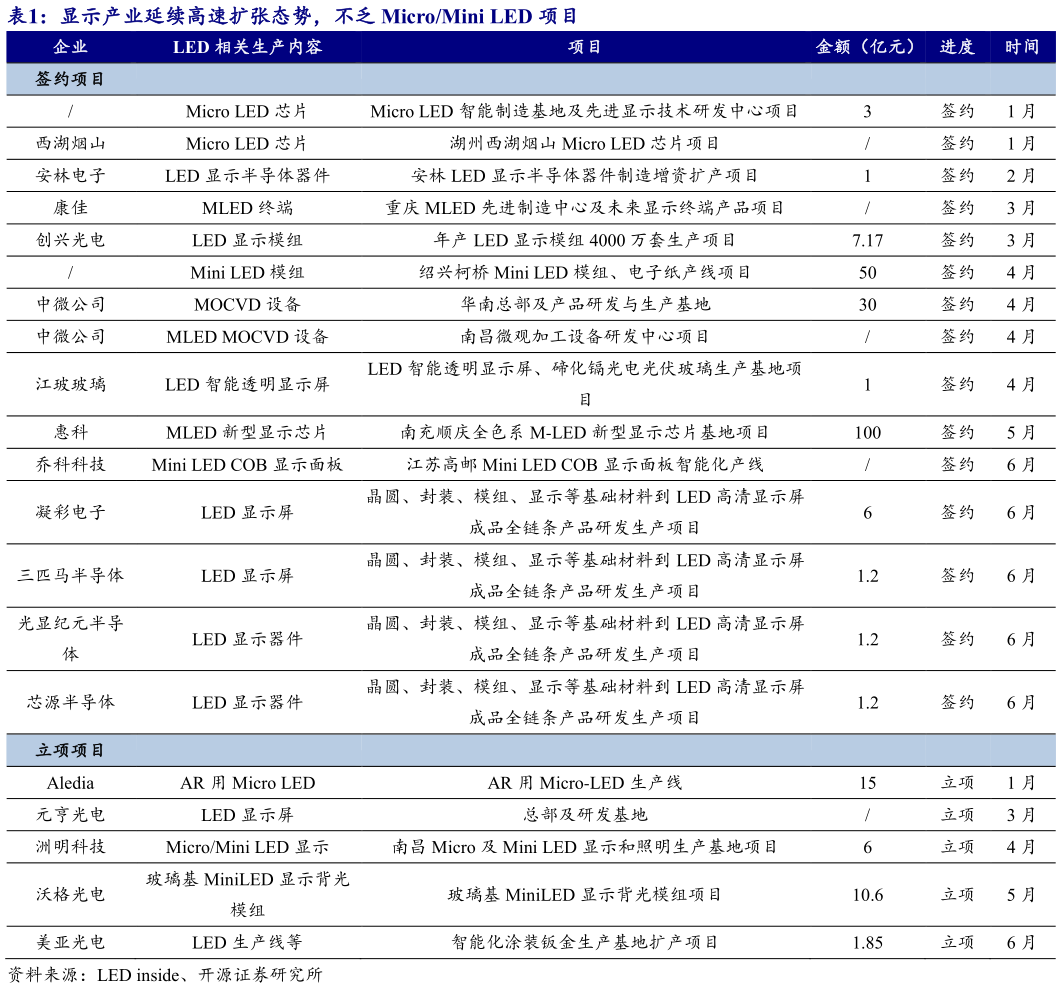
Task: Select the 企业 column header
Action: pos(70,47)
